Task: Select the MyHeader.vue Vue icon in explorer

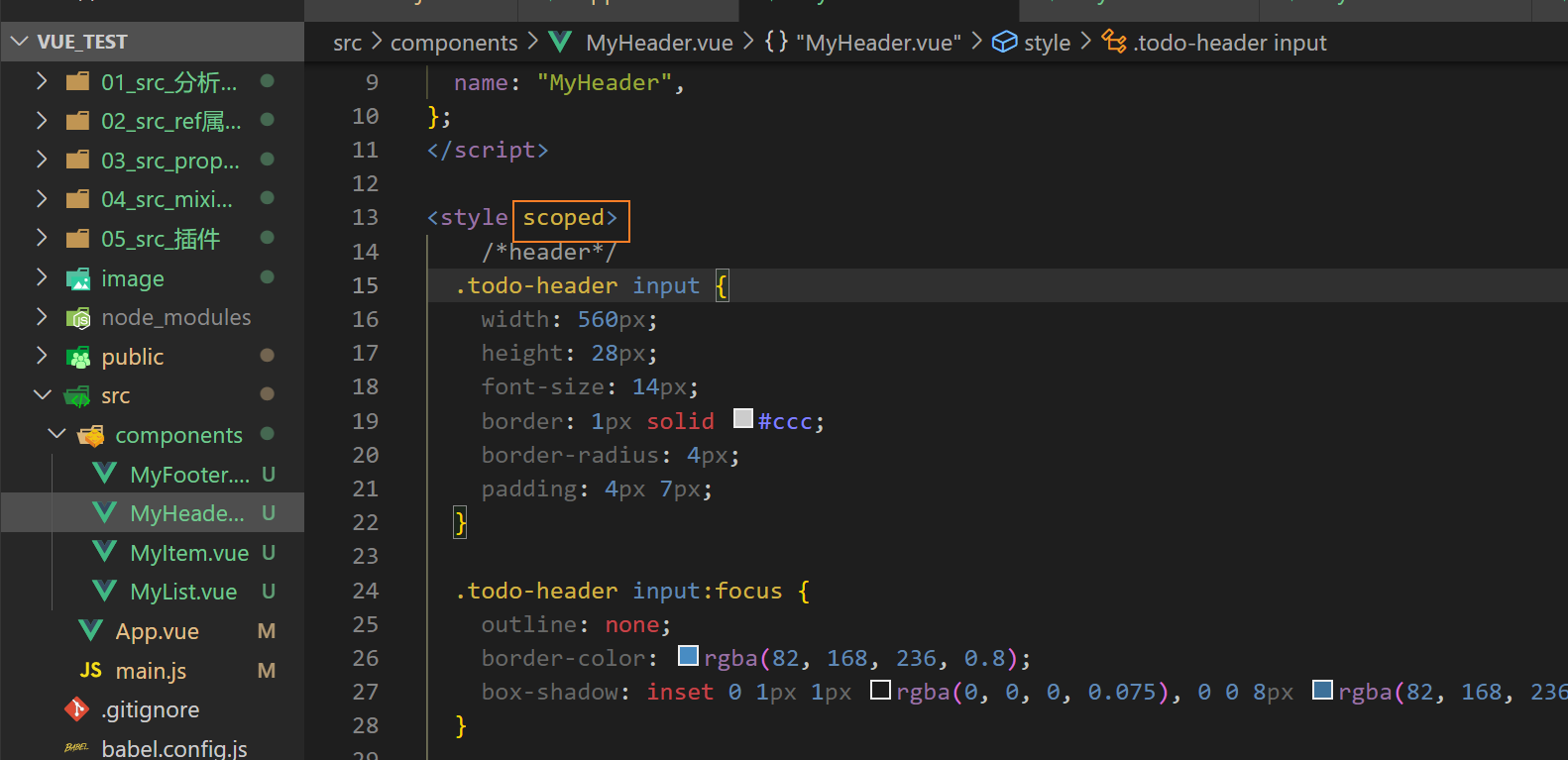Action: [x=104, y=512]
